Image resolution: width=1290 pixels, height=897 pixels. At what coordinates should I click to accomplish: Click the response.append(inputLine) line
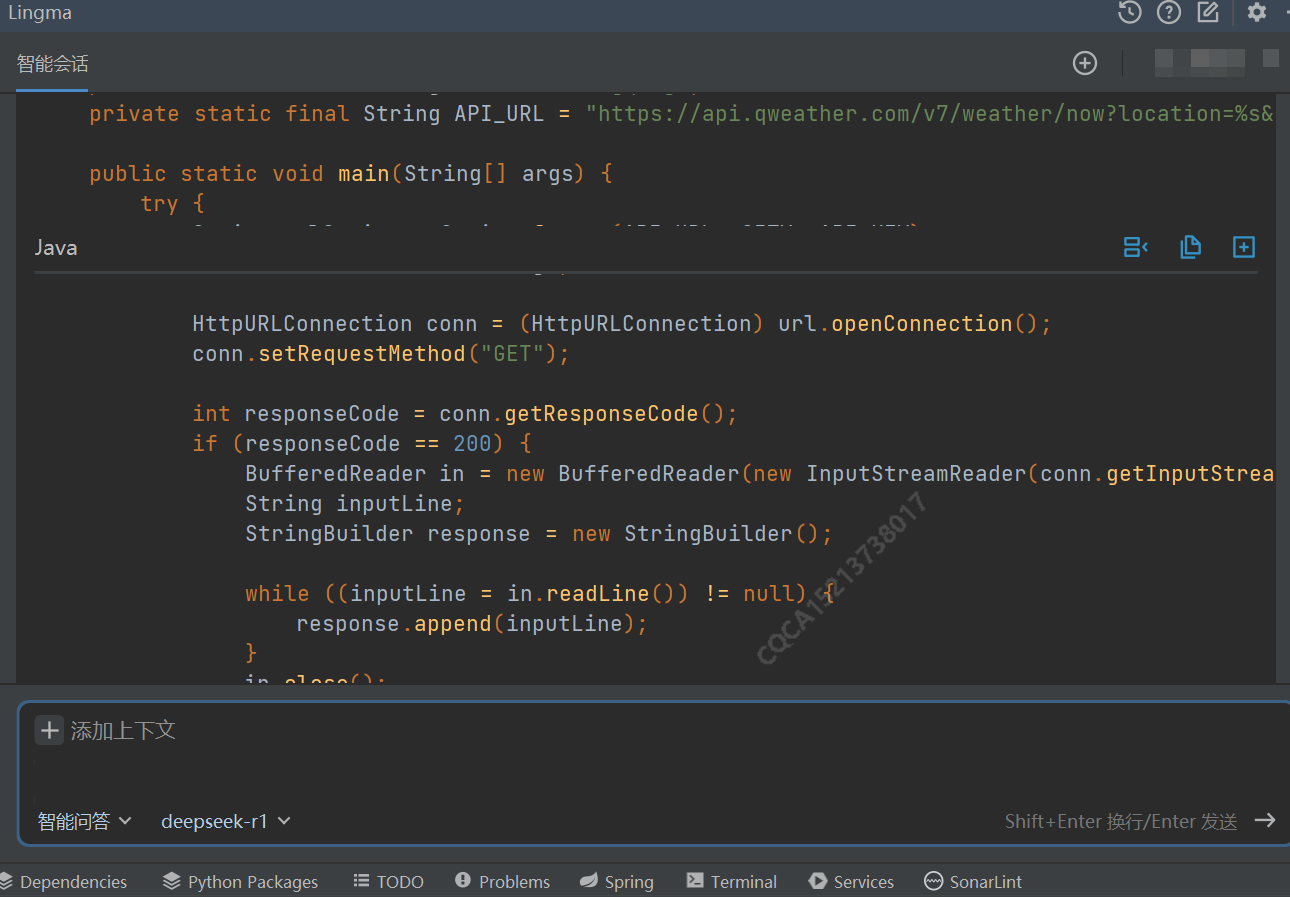[472, 624]
